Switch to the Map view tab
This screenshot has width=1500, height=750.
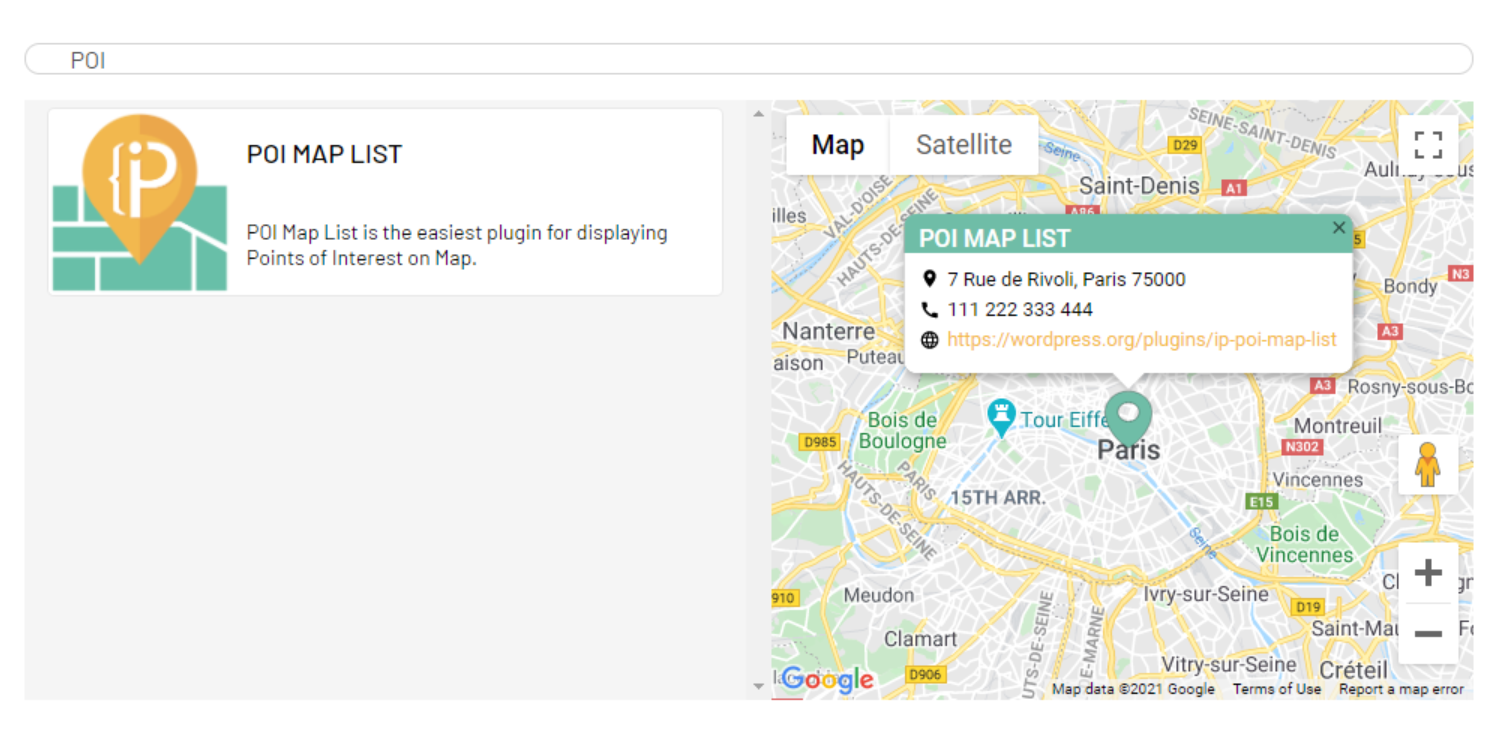838,145
